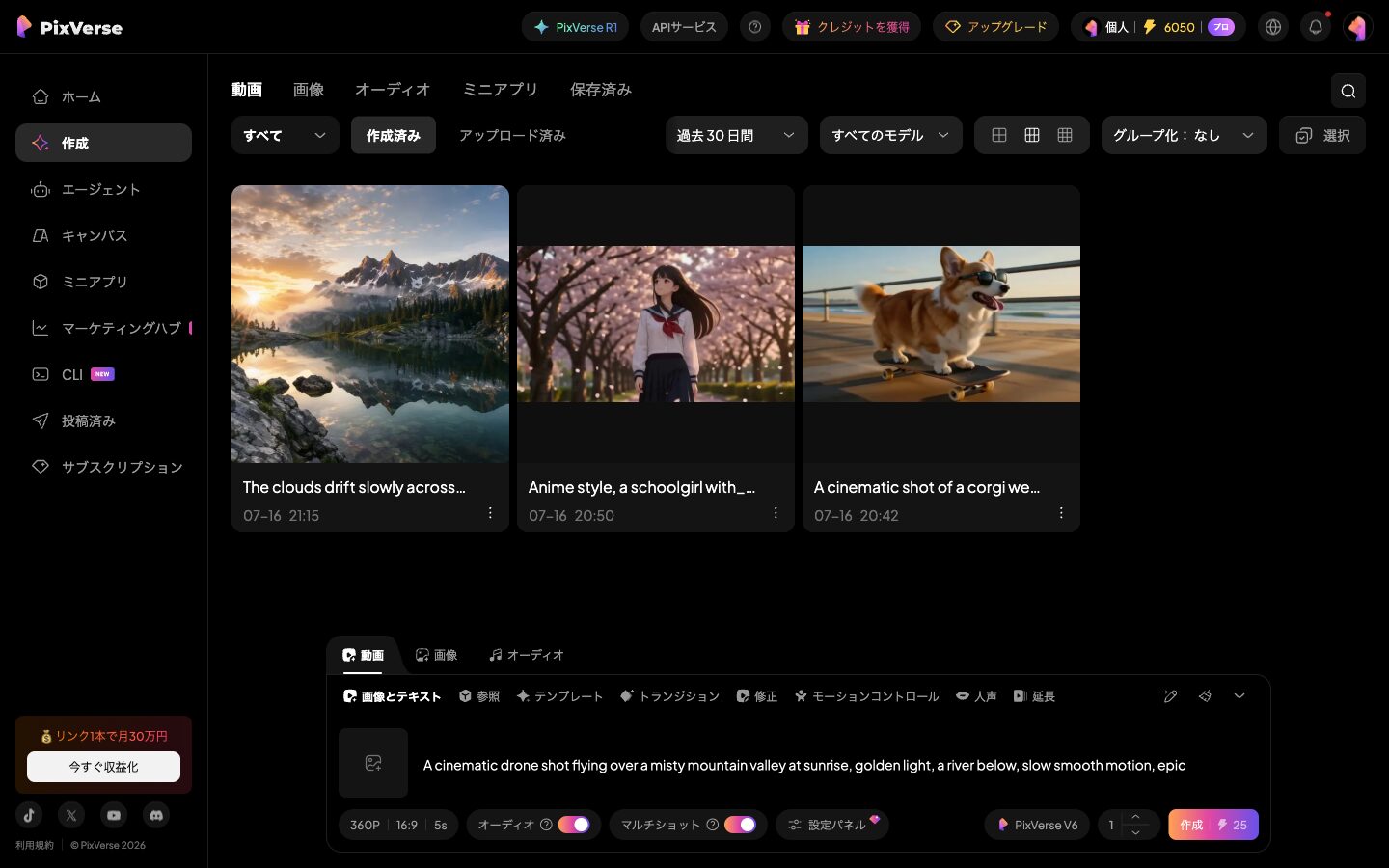Open ミニアプリ in sidebar

click(x=103, y=282)
